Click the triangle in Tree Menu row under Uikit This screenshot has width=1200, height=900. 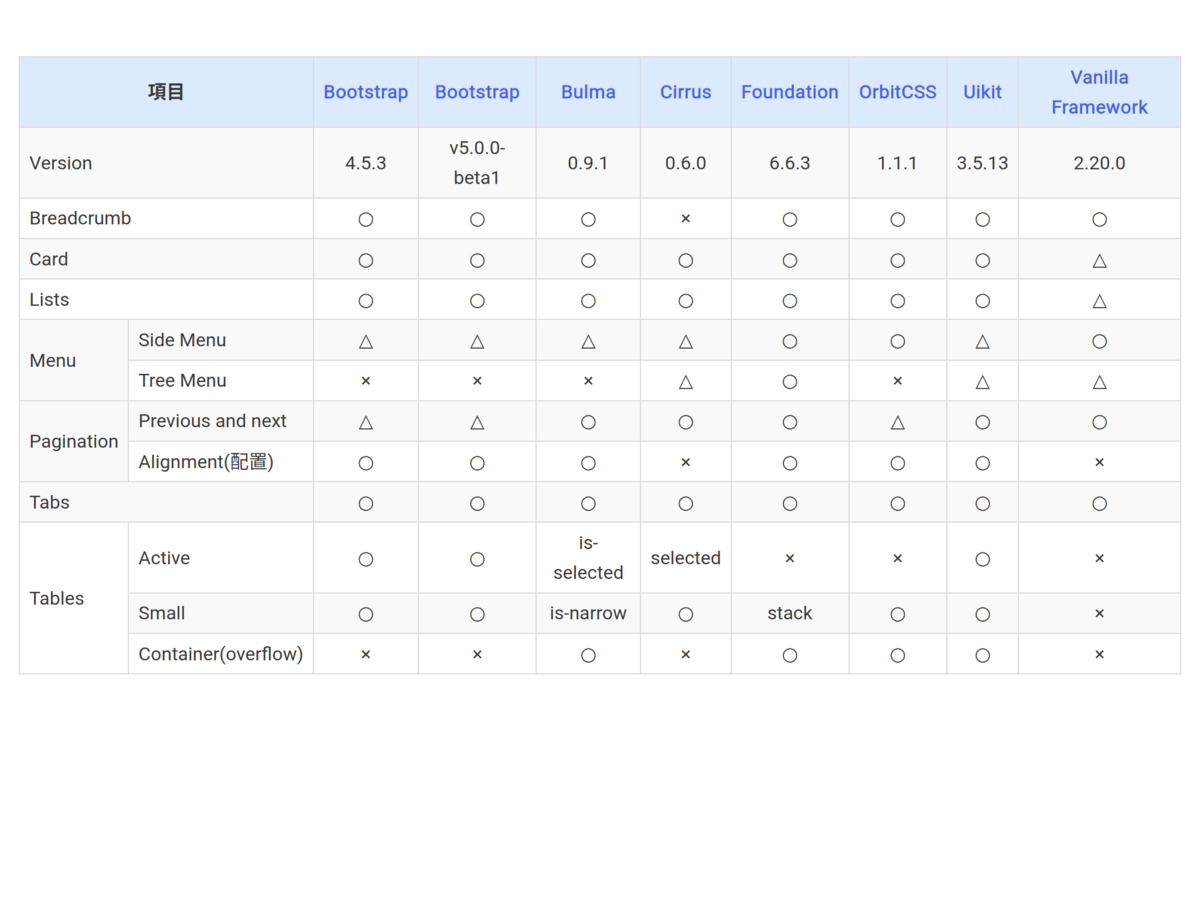[x=983, y=382]
